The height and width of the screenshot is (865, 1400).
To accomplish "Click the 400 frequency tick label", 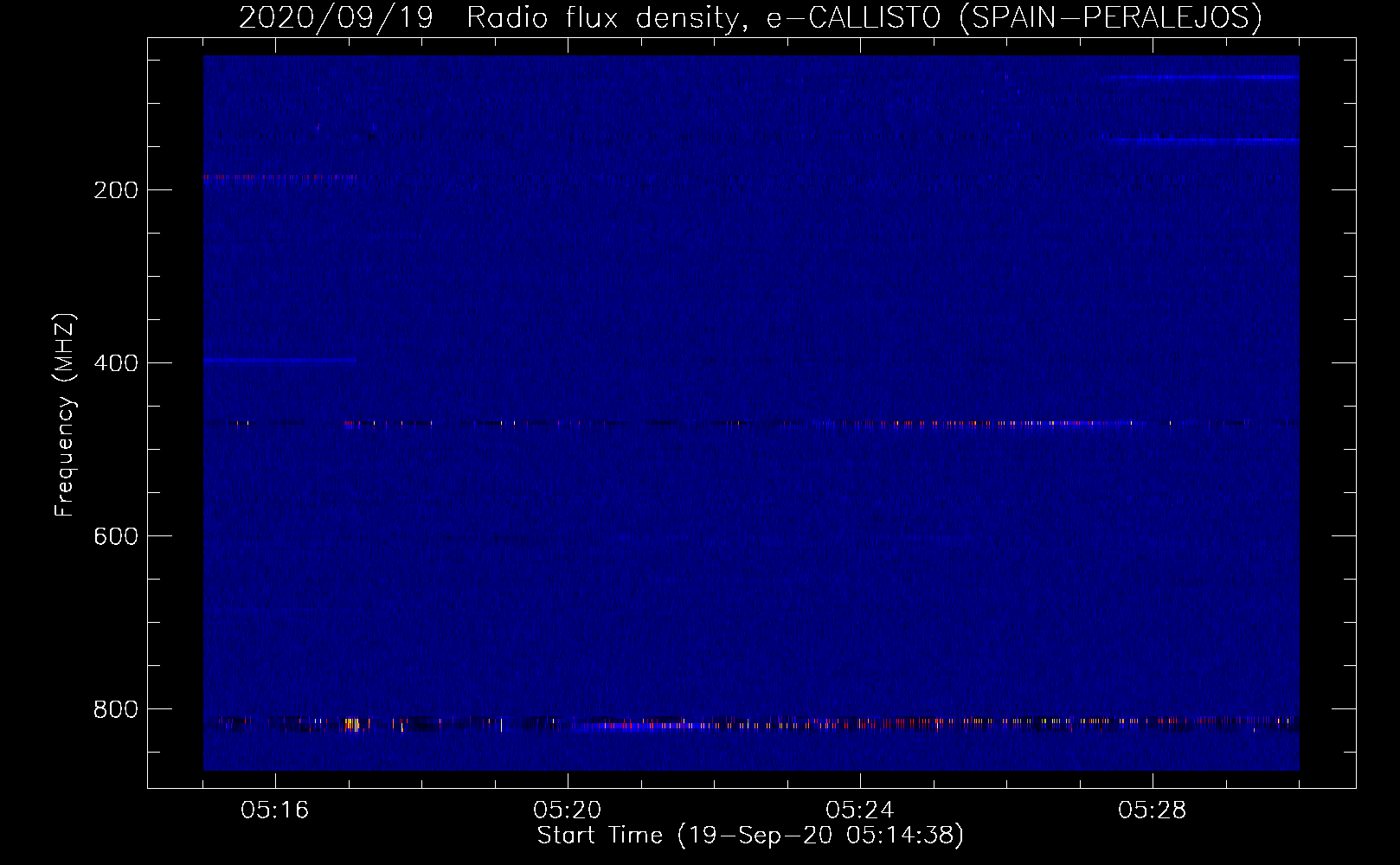I will pyautogui.click(x=116, y=363).
